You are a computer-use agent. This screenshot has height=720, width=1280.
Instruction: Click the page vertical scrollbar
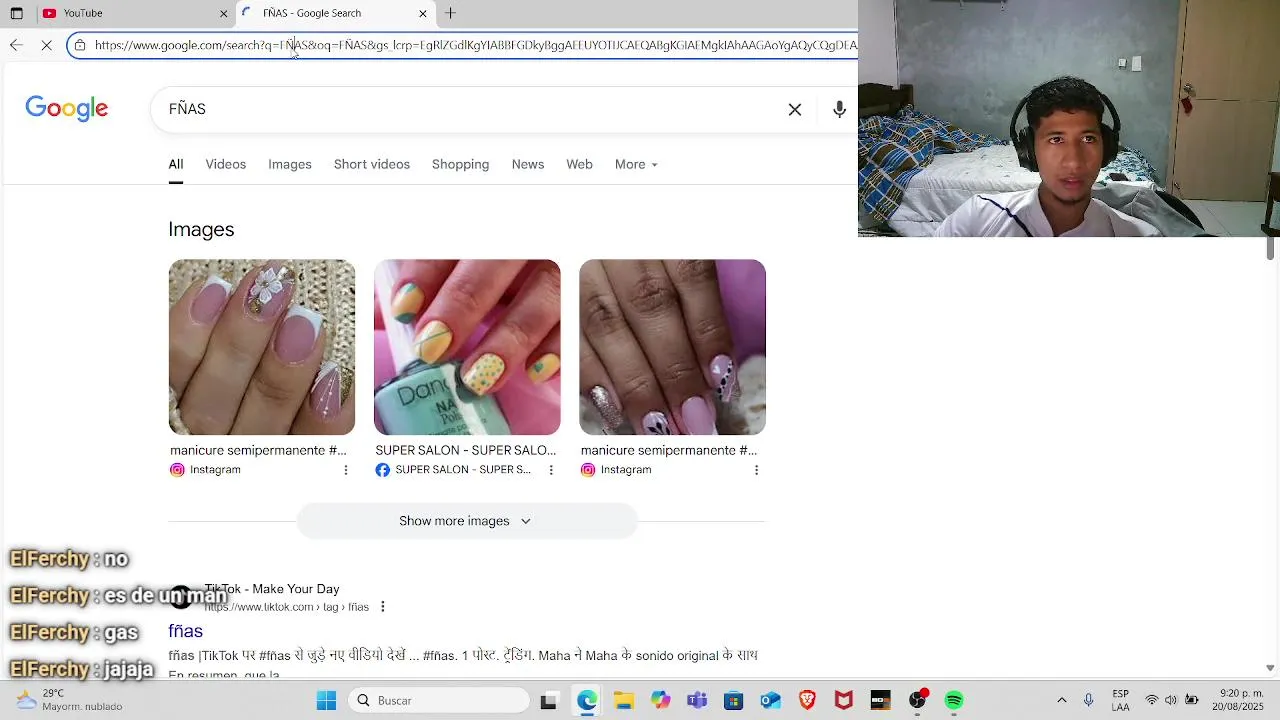(x=1270, y=247)
